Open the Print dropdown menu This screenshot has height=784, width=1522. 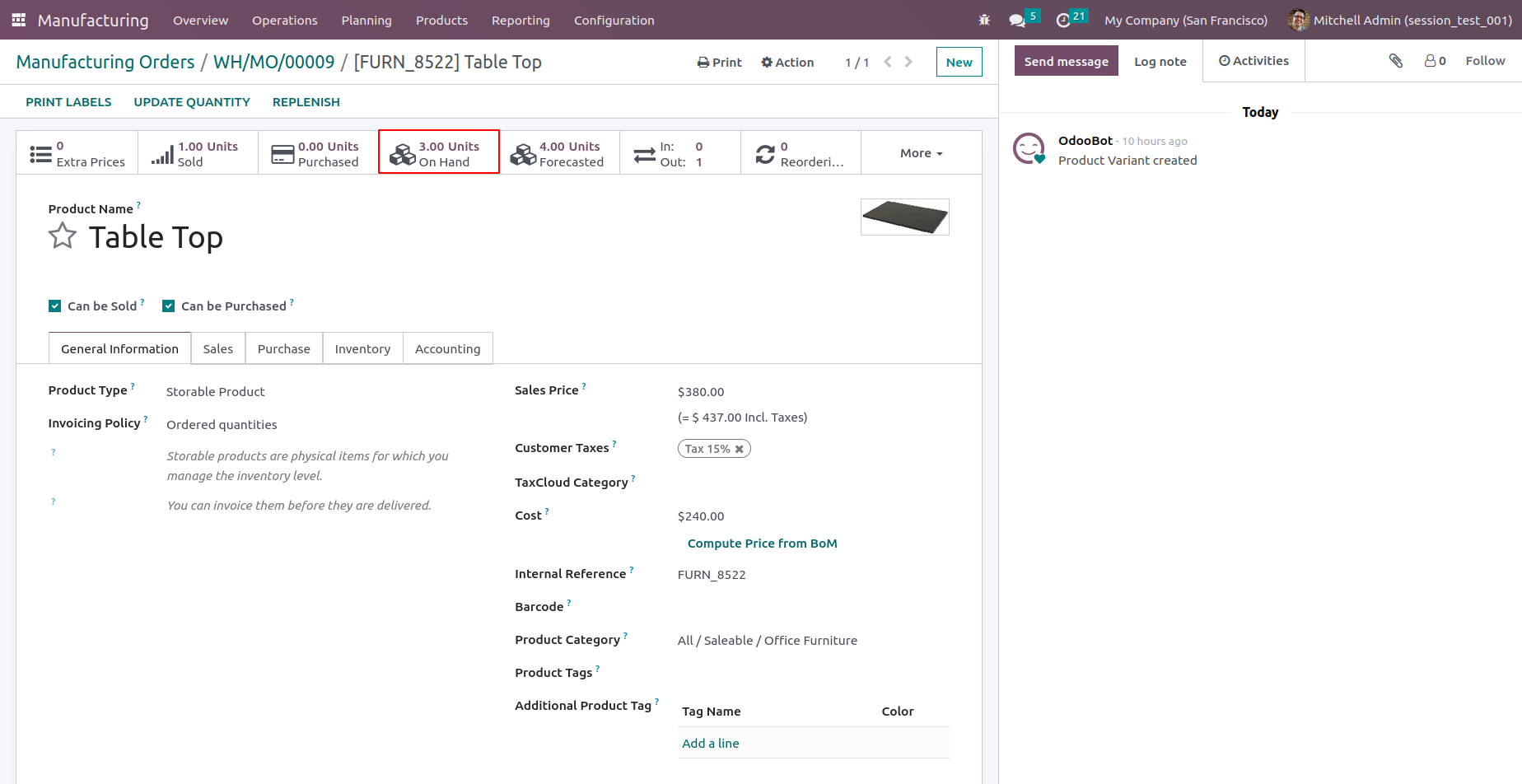pos(719,63)
